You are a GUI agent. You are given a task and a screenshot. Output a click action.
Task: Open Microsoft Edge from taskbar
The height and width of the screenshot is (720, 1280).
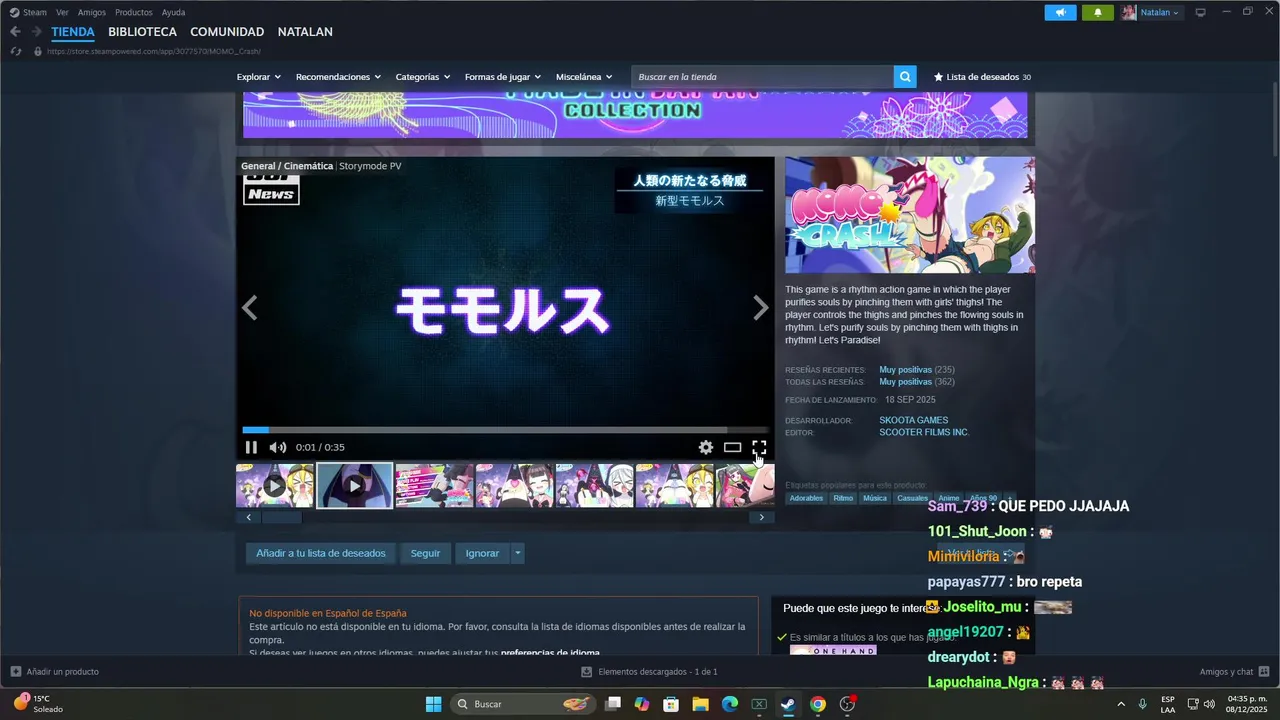tap(730, 704)
